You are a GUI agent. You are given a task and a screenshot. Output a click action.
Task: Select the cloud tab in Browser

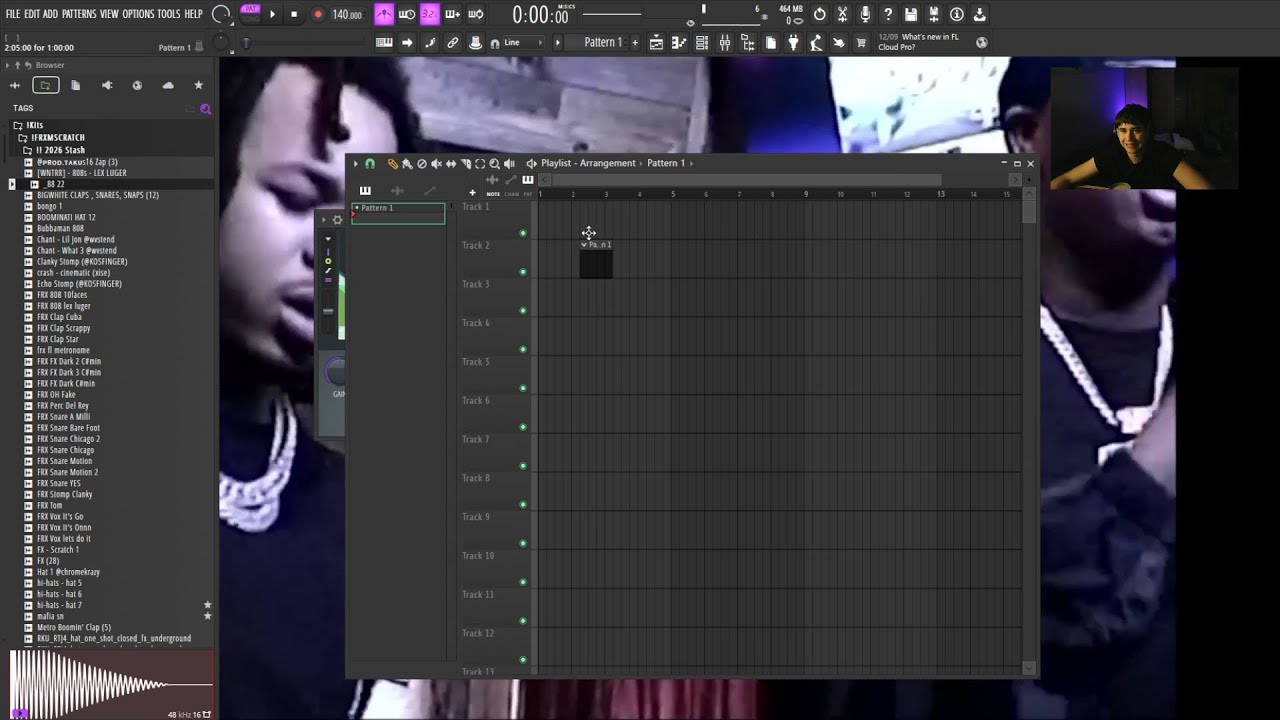(x=168, y=85)
